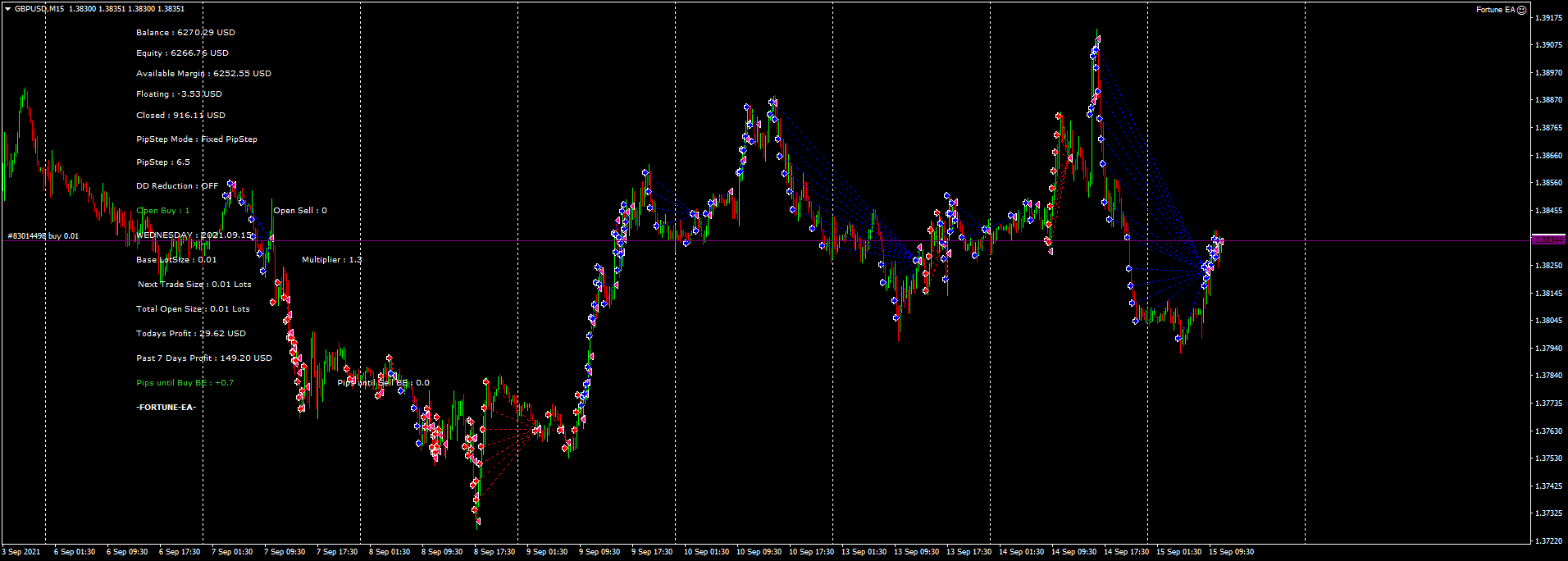This screenshot has height=561, width=1568.
Task: Click the PipStep : 6.5 label
Action: (x=163, y=162)
